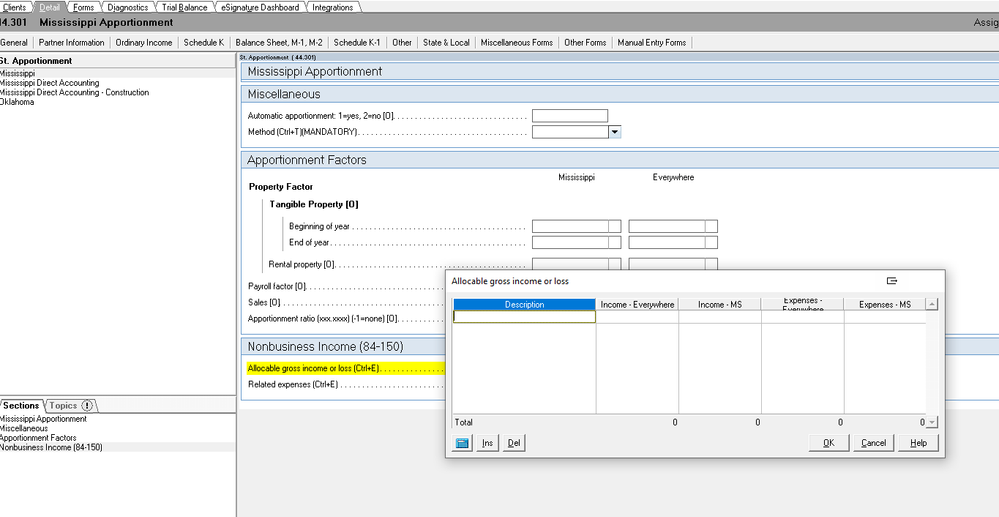The image size is (999, 517).
Task: Click Mississippi beginning of year field
Action: coord(570,226)
